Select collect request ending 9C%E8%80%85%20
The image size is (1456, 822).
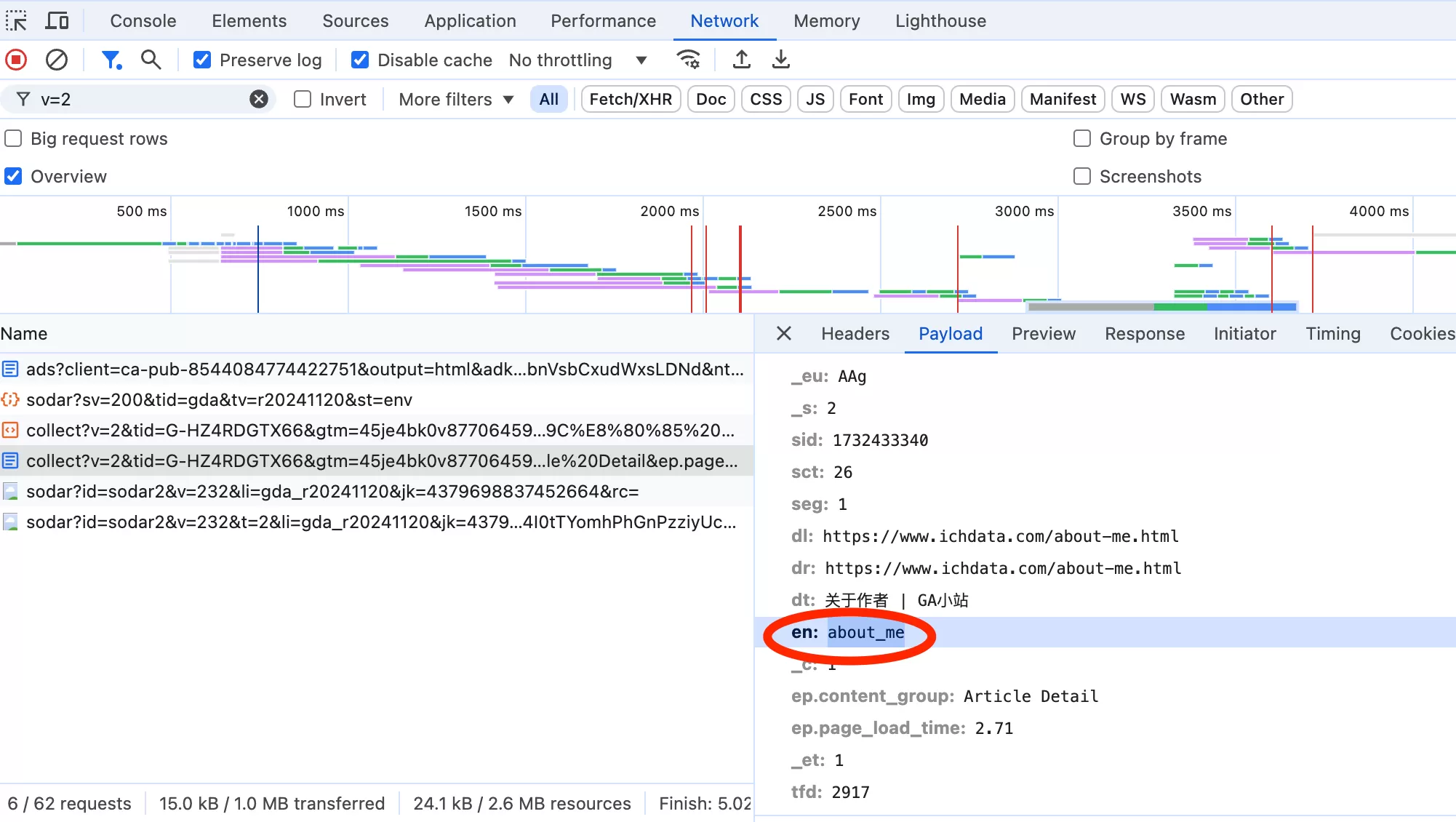click(x=377, y=431)
